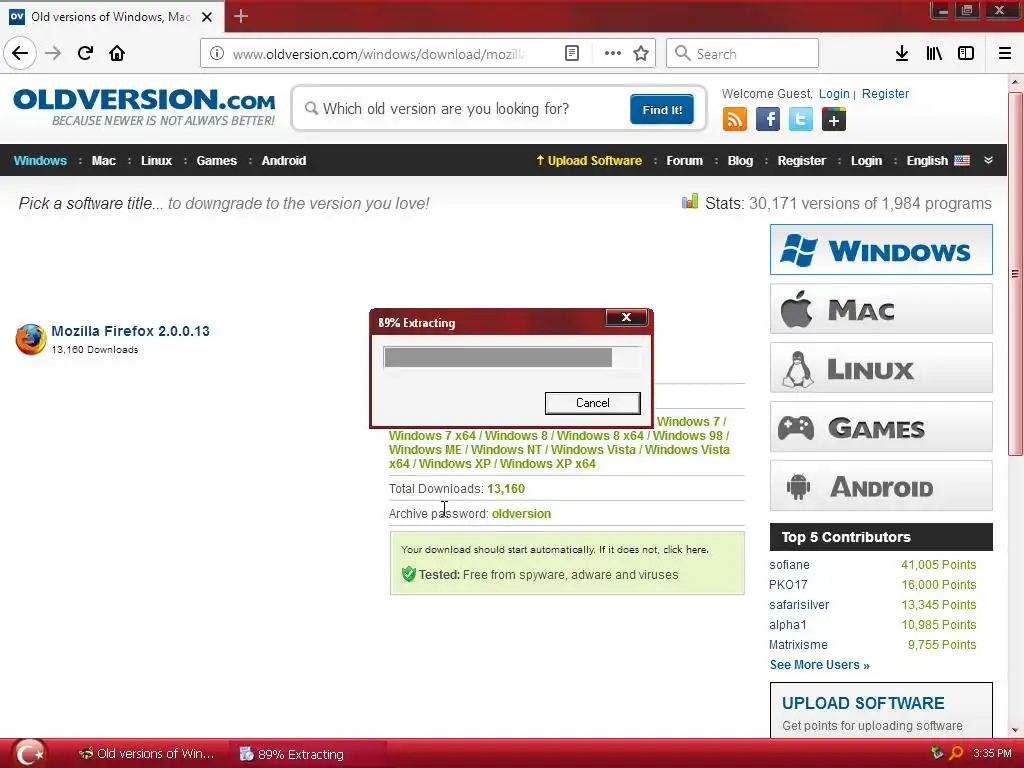This screenshot has width=1024, height=768.
Task: Open the downloads arrow icon in toolbar
Action: pos(901,54)
